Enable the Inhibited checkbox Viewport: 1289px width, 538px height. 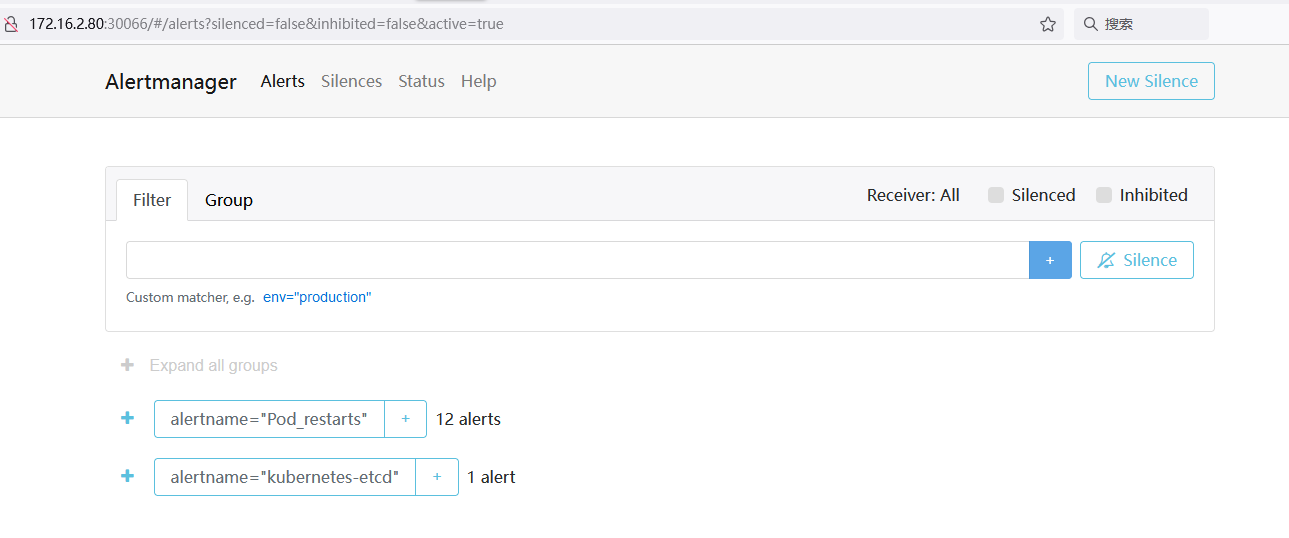coord(1104,195)
